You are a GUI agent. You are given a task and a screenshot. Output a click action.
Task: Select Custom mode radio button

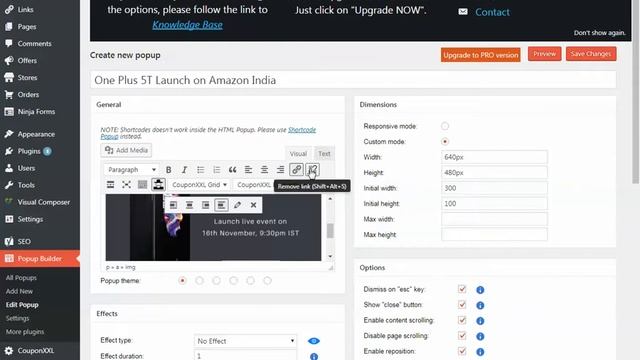point(445,142)
